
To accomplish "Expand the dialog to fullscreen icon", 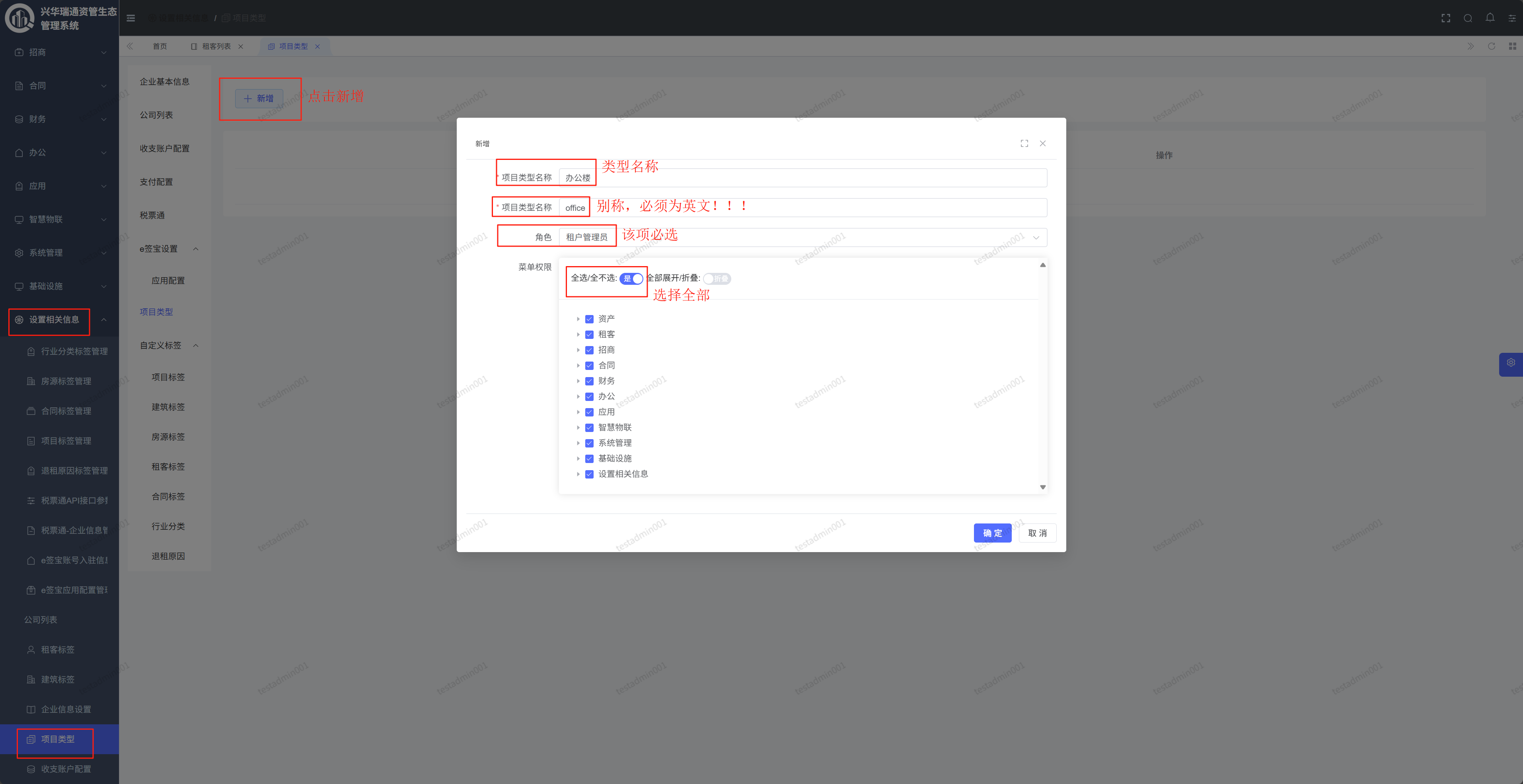I will point(1024,144).
